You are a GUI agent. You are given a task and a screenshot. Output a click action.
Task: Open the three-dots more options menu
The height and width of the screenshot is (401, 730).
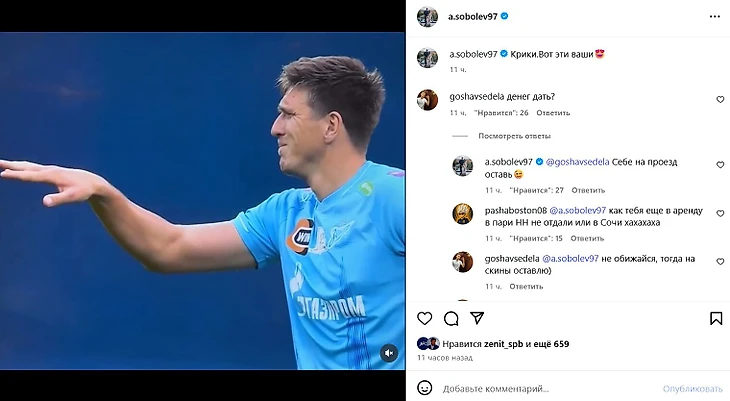click(x=715, y=16)
